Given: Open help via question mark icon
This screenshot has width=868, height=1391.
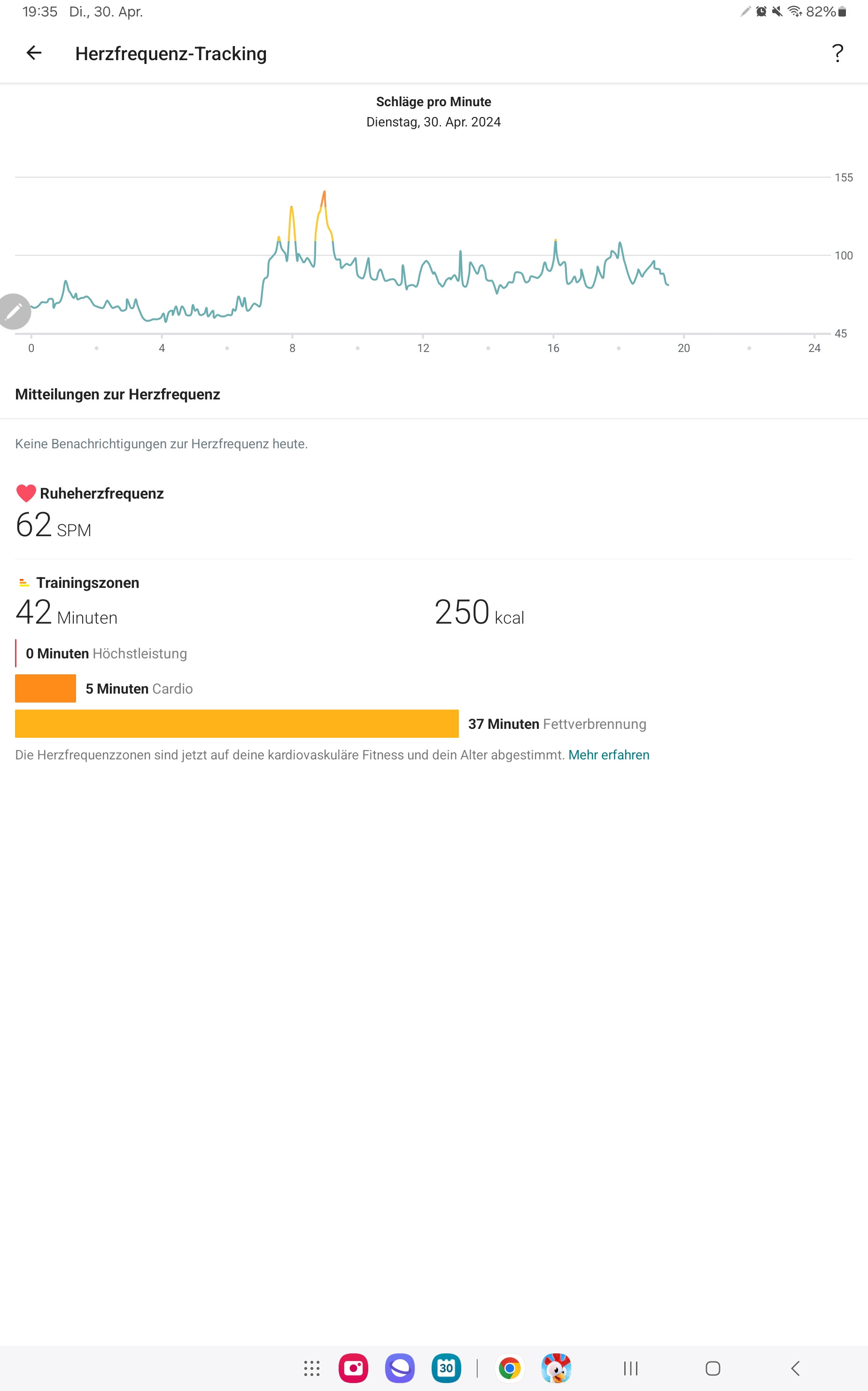Looking at the screenshot, I should click(x=837, y=53).
